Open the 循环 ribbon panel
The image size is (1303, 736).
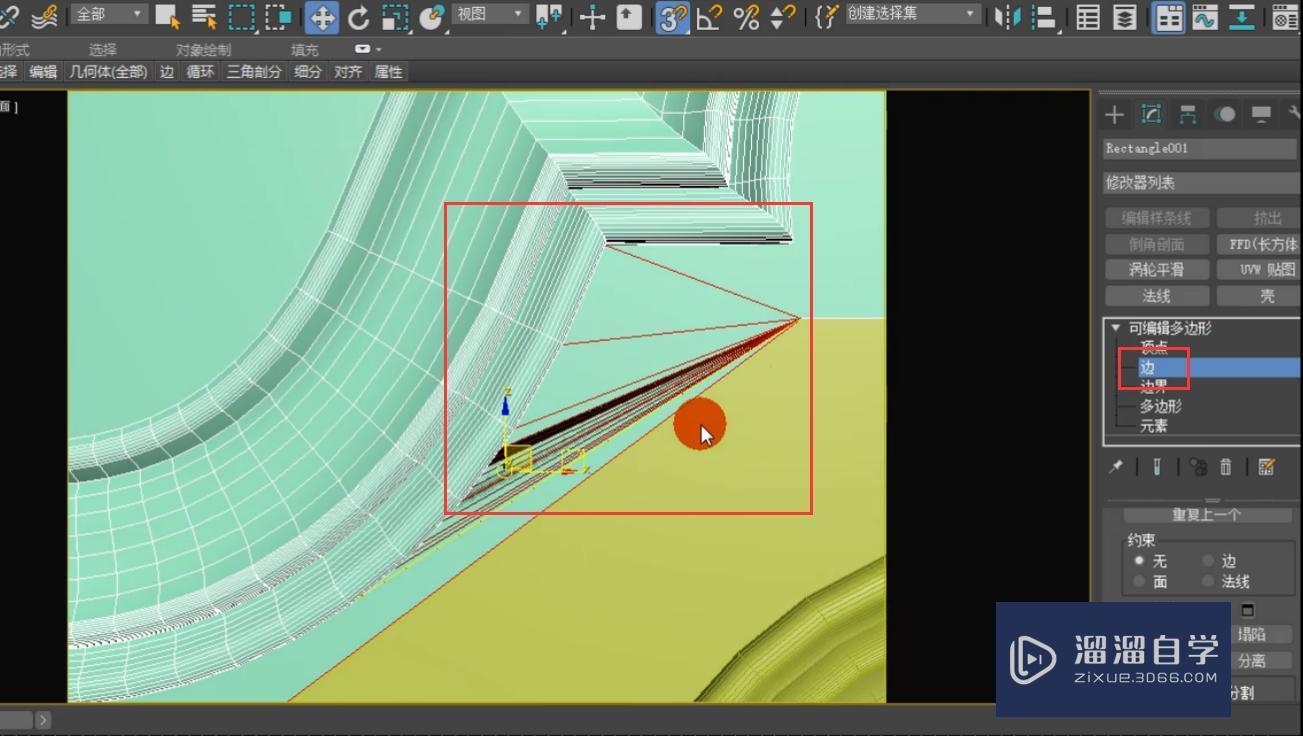point(200,72)
